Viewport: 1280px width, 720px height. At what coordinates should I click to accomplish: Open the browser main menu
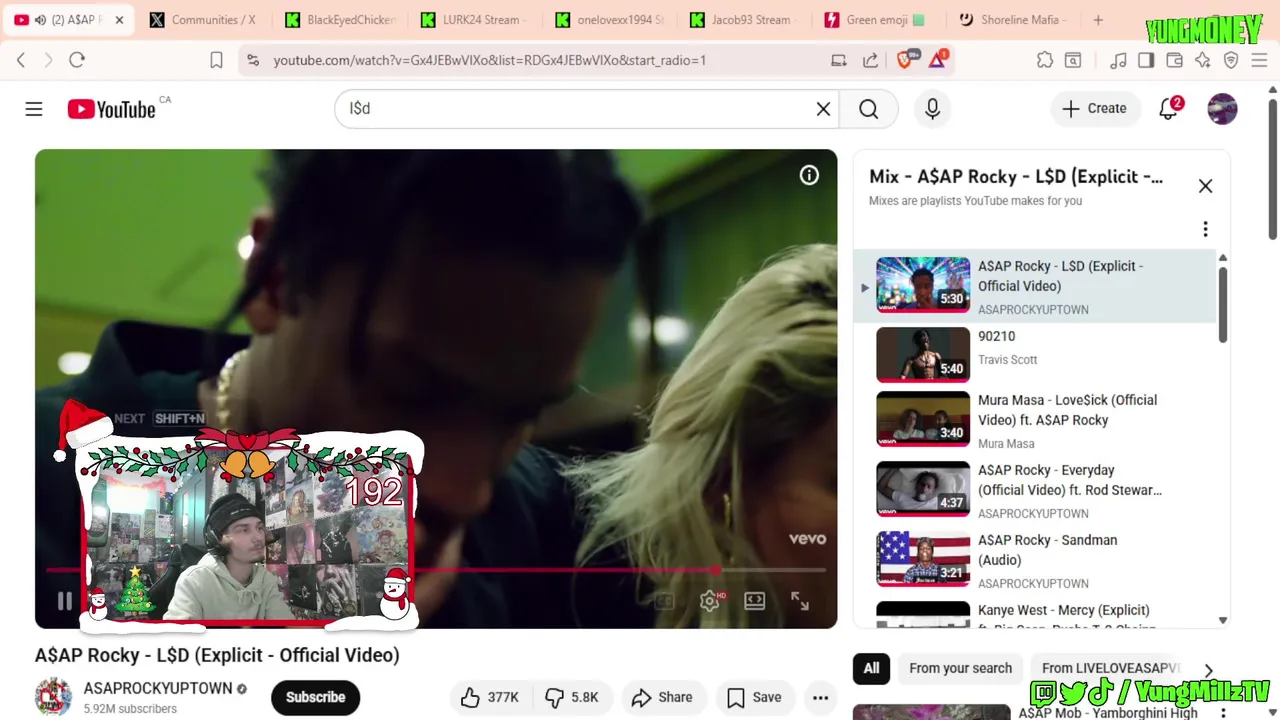(x=1259, y=60)
